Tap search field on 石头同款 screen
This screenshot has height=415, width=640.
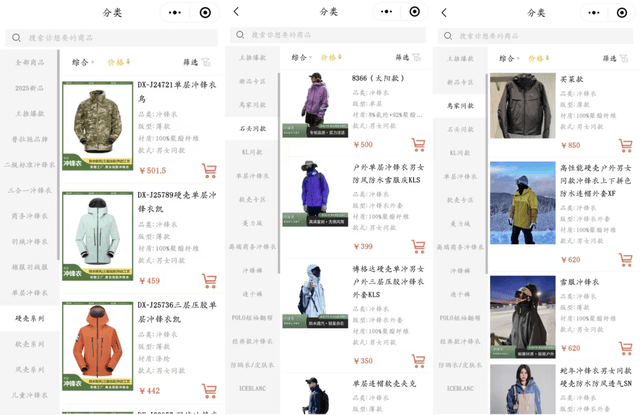click(x=328, y=35)
